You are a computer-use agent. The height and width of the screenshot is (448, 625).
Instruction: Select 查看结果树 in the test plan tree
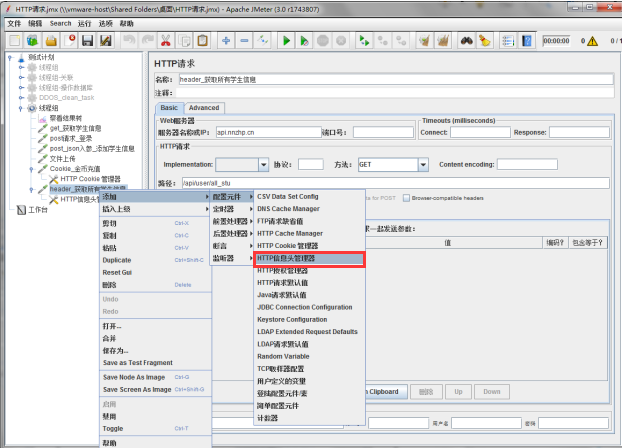[x=66, y=118]
